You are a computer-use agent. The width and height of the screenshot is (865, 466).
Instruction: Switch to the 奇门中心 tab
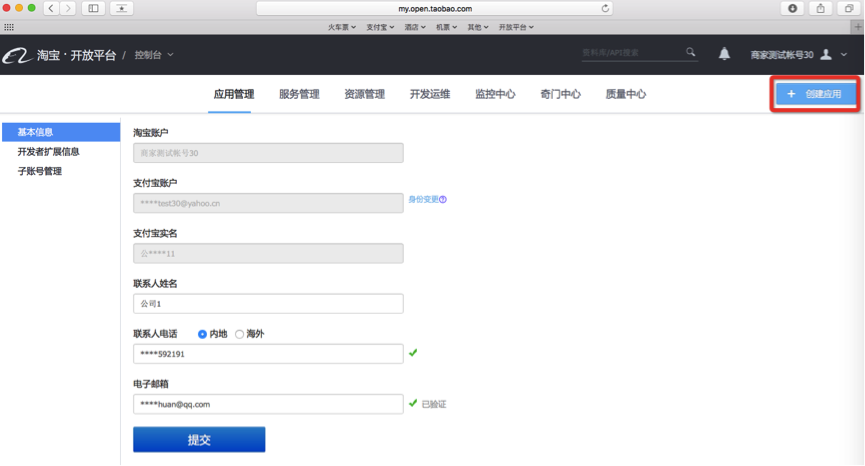560,94
